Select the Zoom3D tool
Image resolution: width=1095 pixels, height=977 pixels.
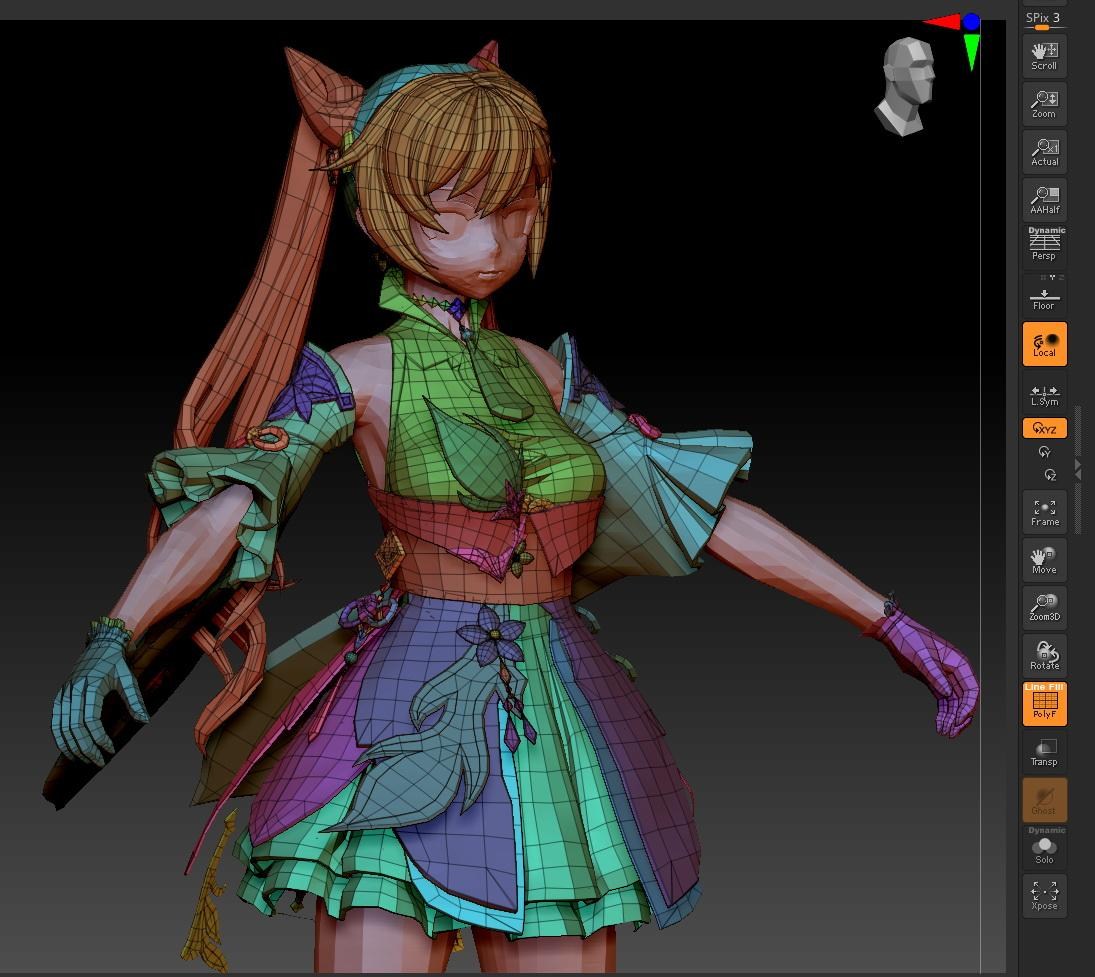click(x=1044, y=608)
